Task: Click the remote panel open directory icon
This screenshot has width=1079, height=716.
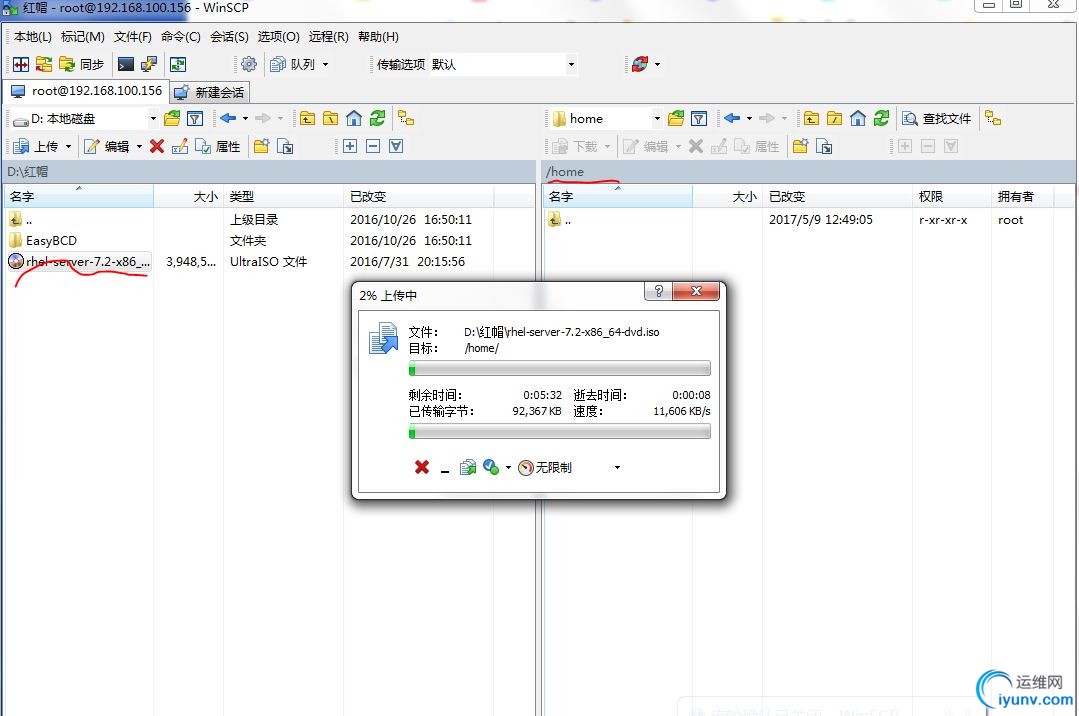Action: (676, 118)
